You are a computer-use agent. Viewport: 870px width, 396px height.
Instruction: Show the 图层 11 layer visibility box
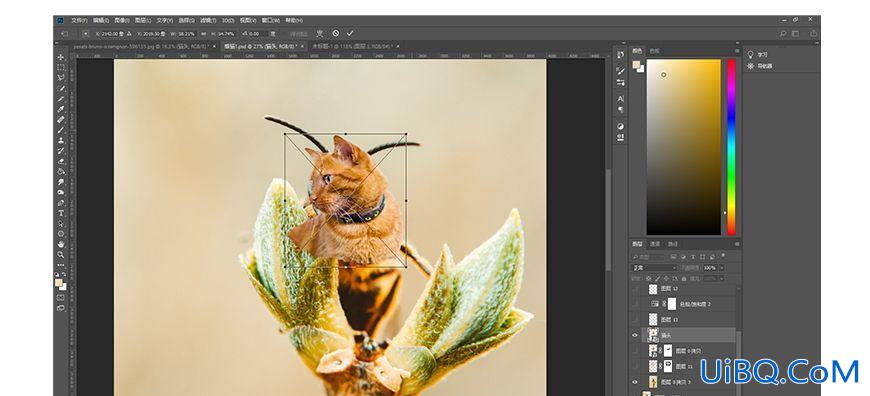pyautogui.click(x=635, y=366)
